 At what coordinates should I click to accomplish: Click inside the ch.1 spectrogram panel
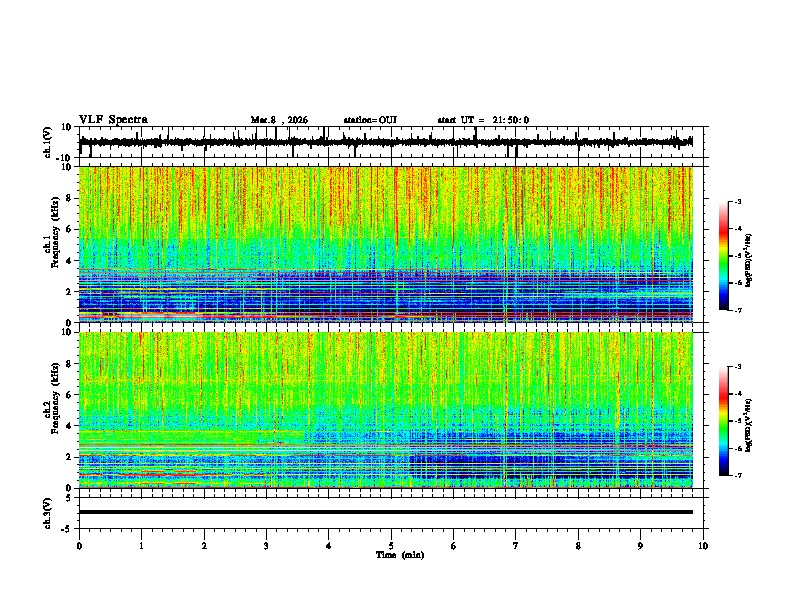point(385,244)
